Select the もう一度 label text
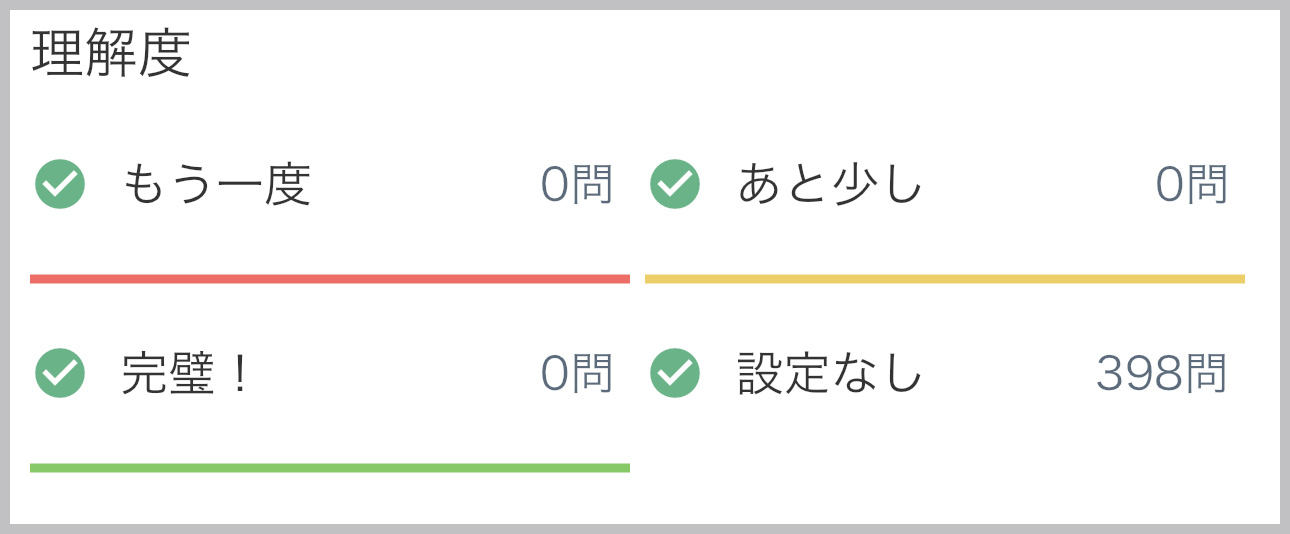The width and height of the screenshot is (1290, 534). [x=217, y=184]
